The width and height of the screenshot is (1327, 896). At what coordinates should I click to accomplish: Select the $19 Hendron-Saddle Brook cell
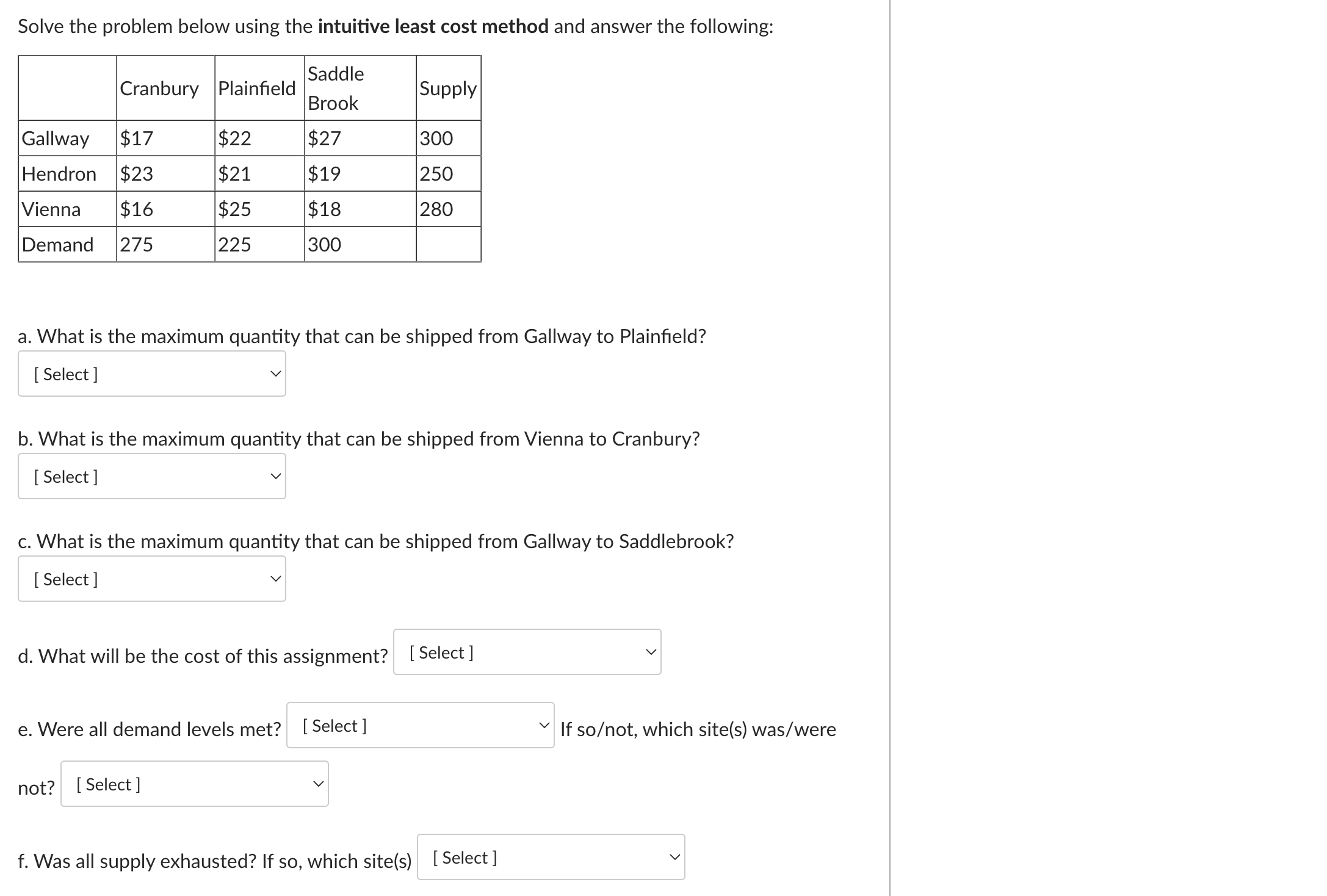tap(323, 174)
